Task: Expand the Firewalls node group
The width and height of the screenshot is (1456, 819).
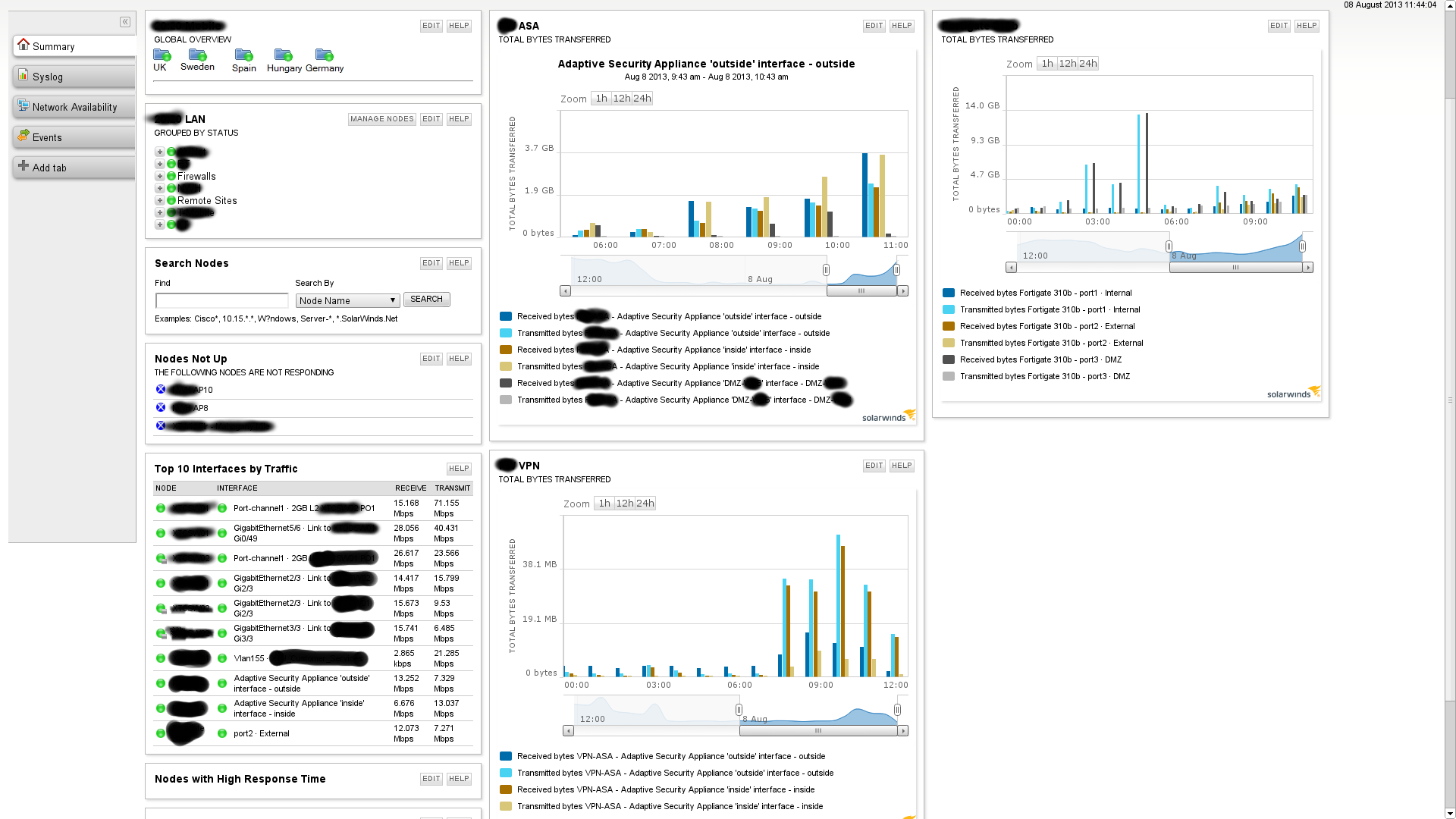Action: pos(160,176)
